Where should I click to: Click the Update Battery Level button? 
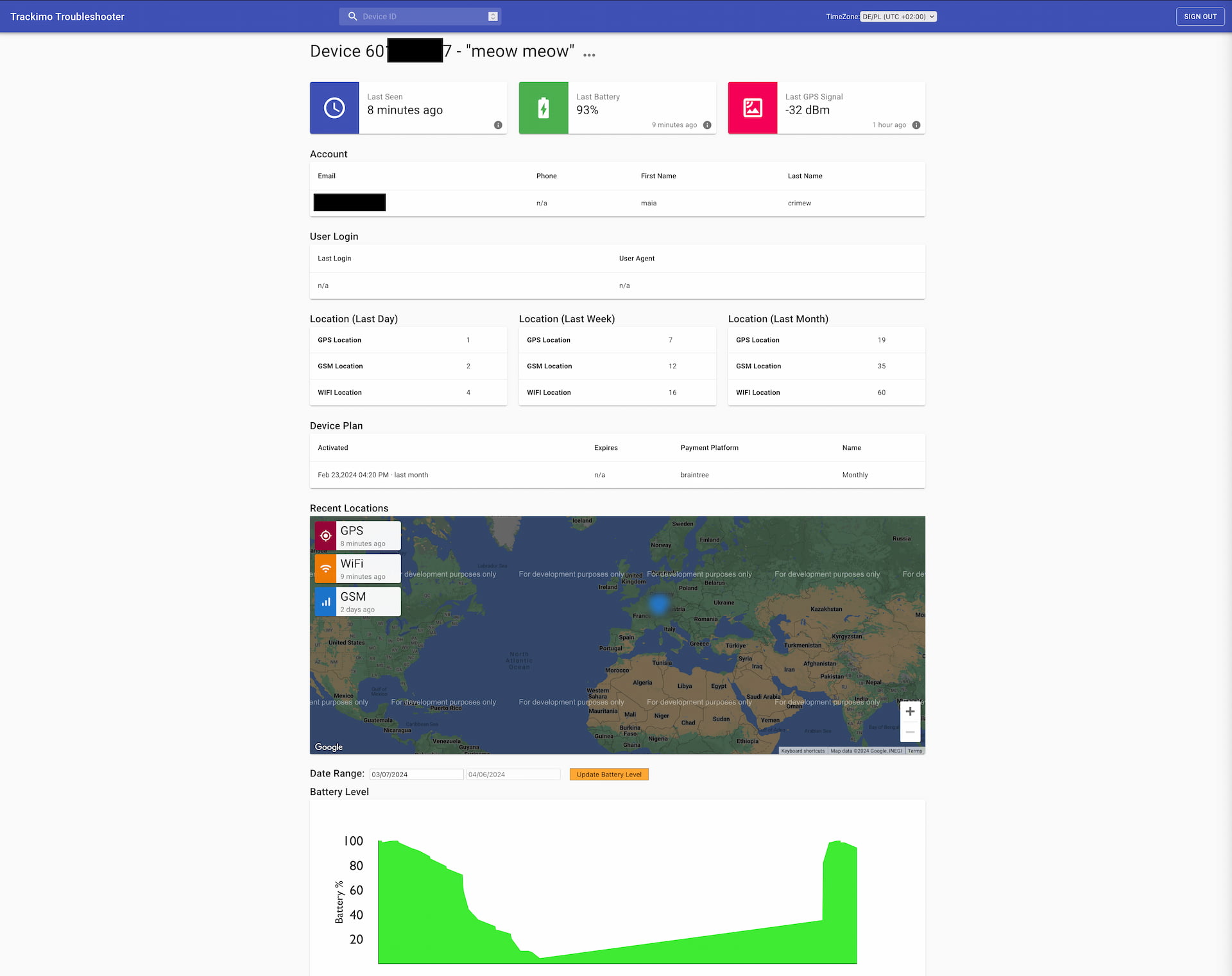tap(608, 774)
